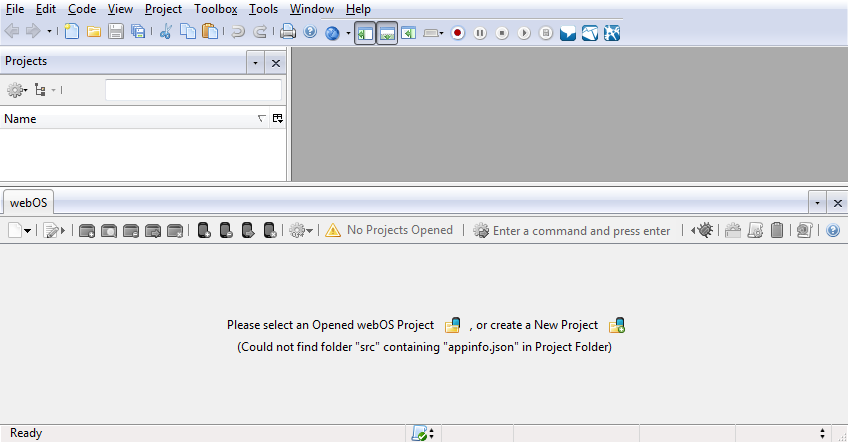848x443 pixels.
Task: Copy with the two-pages icon
Action: [188, 32]
